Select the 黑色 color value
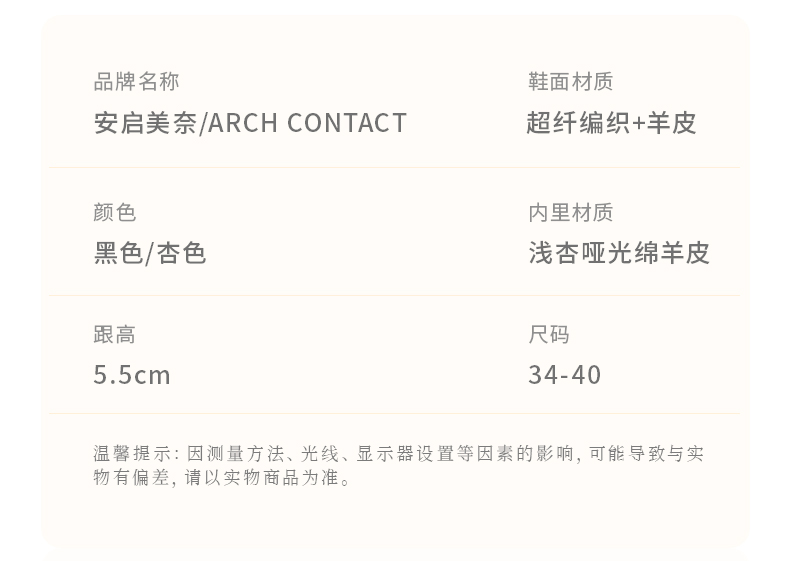 [118, 253]
